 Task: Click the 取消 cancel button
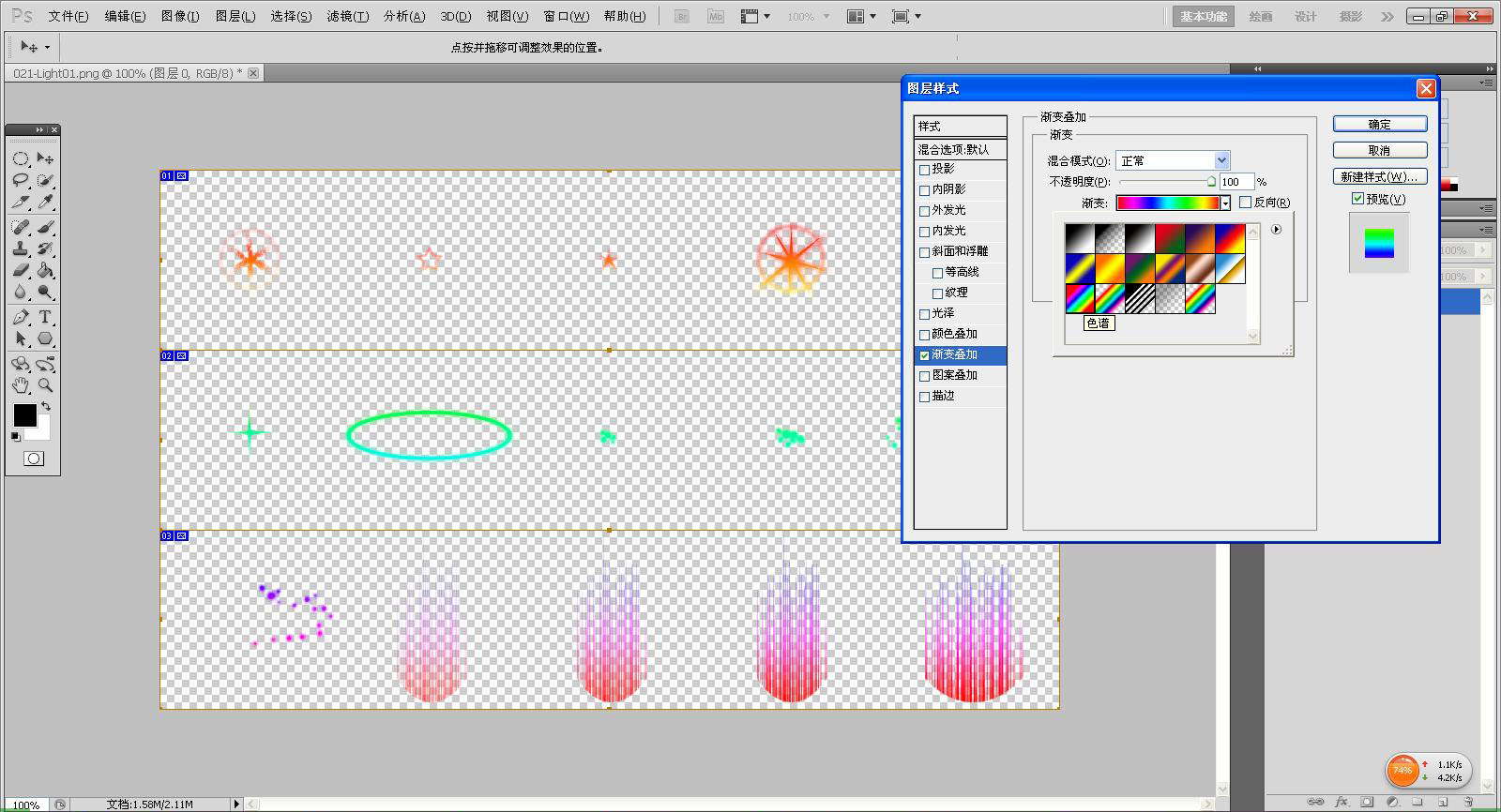pyautogui.click(x=1380, y=150)
